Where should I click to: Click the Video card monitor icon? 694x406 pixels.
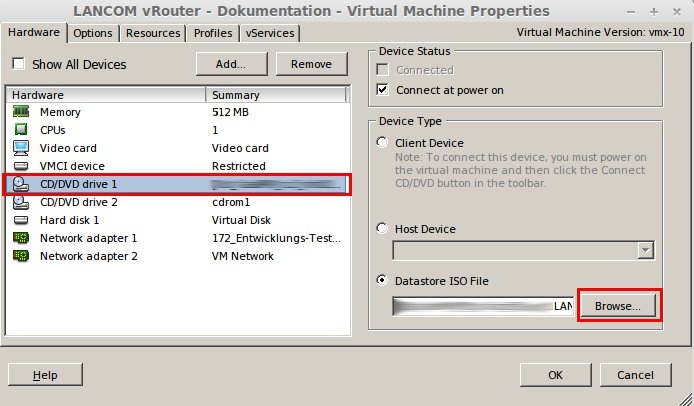click(x=21, y=148)
